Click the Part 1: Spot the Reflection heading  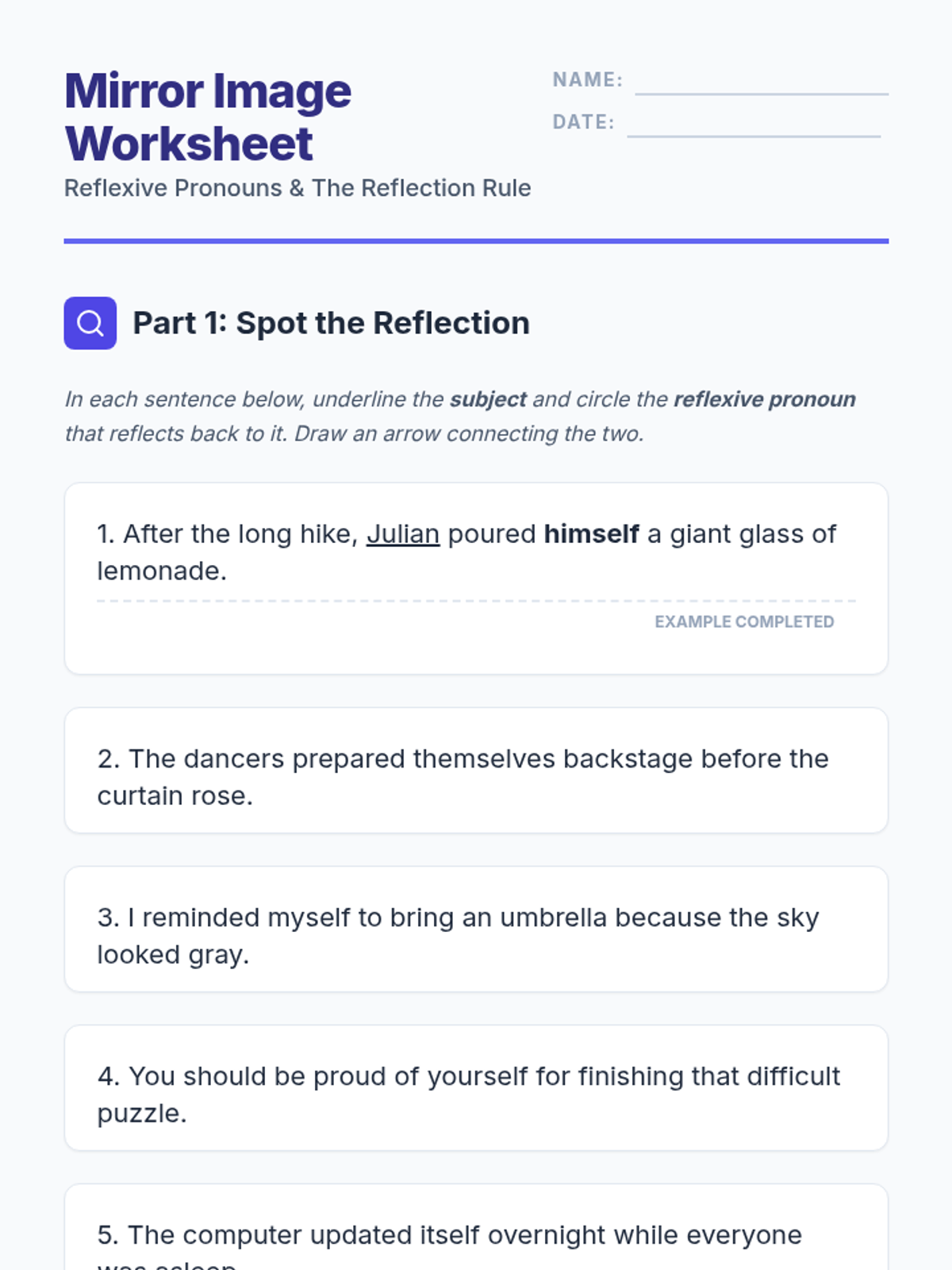point(331,323)
